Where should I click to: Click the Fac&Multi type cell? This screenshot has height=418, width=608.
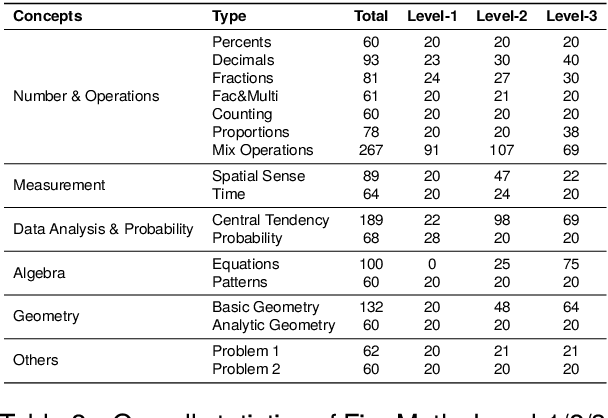pos(247,96)
